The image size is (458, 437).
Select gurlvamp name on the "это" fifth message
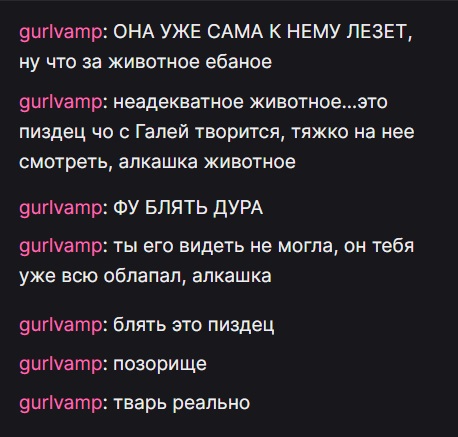[x=61, y=326]
